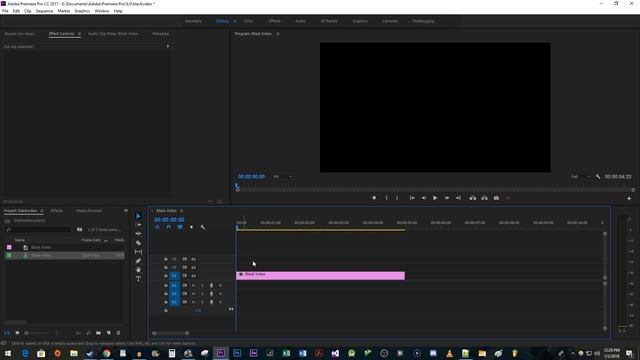Open the Sequence menu
Viewport: 640px width, 360px height.
[44, 11]
